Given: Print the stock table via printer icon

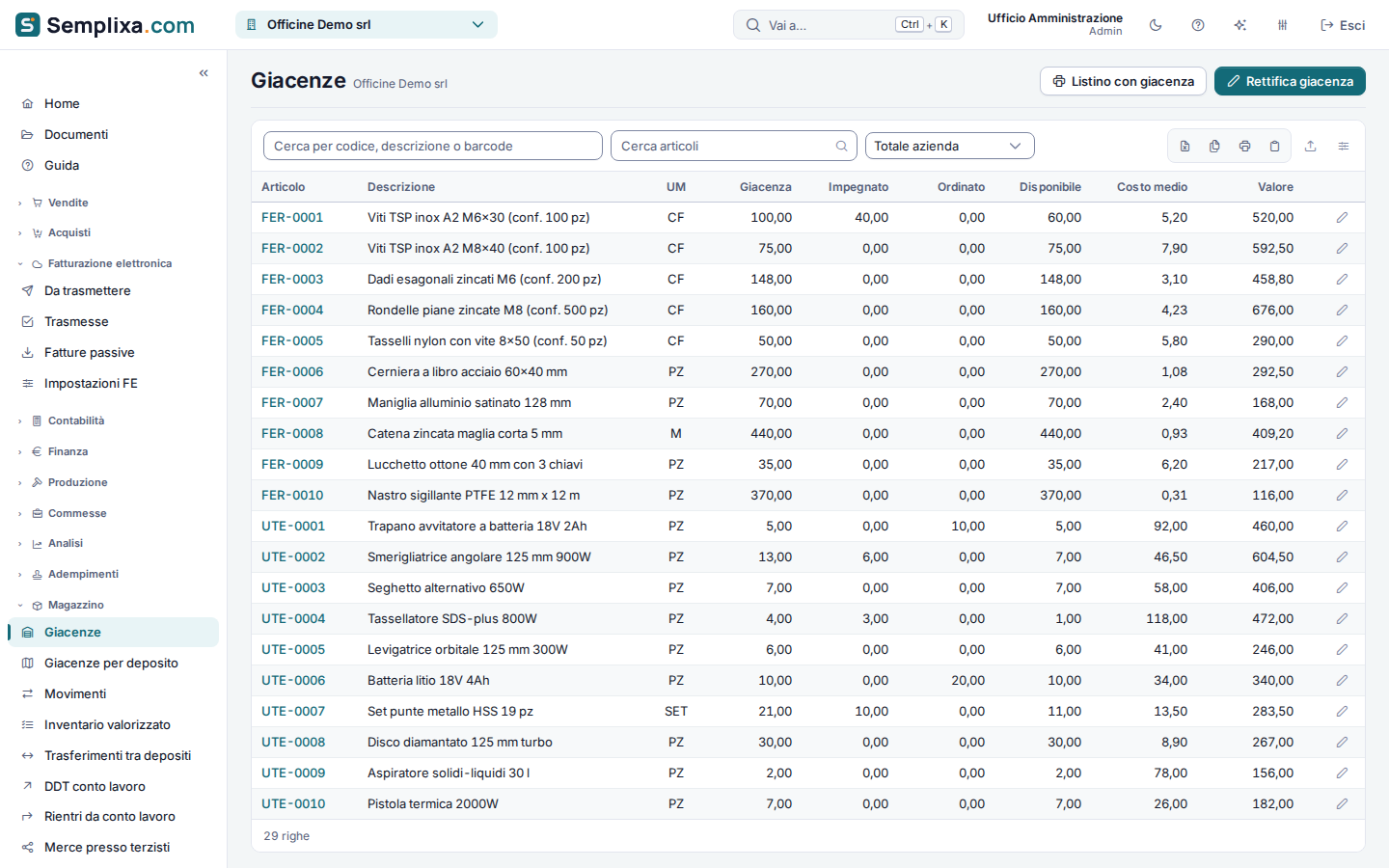Looking at the screenshot, I should [x=1244, y=147].
